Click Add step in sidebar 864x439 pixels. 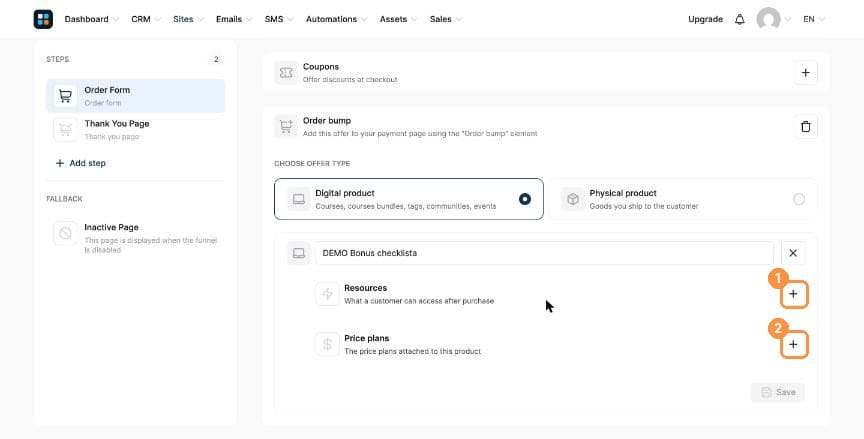pyautogui.click(x=80, y=163)
